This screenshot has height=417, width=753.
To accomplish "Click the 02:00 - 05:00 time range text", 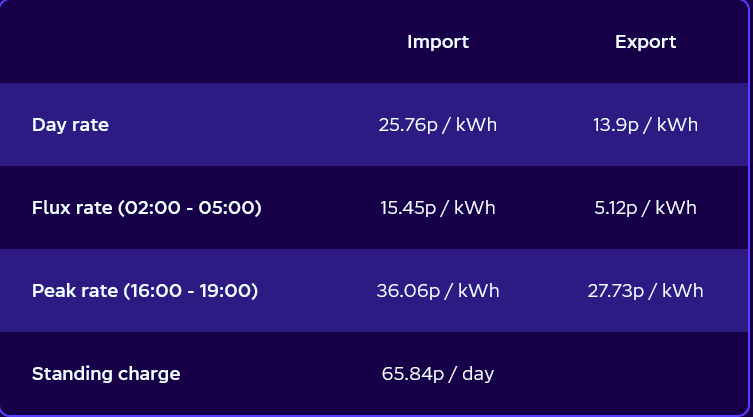I will pos(190,208).
